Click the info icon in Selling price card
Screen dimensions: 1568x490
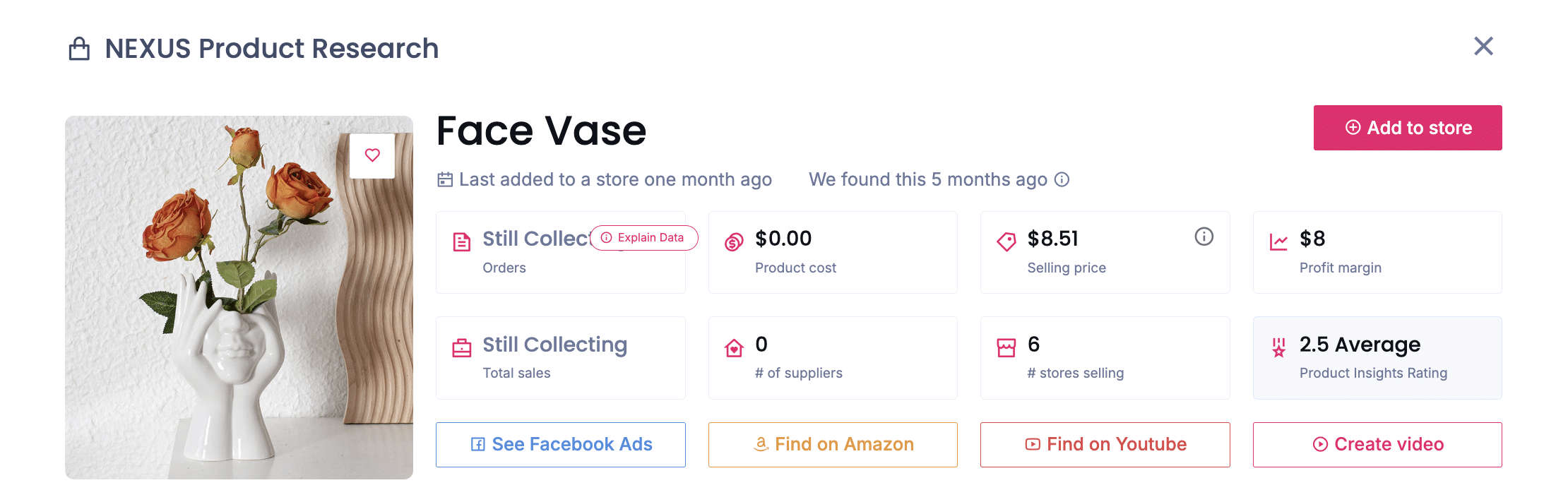[x=1204, y=237]
